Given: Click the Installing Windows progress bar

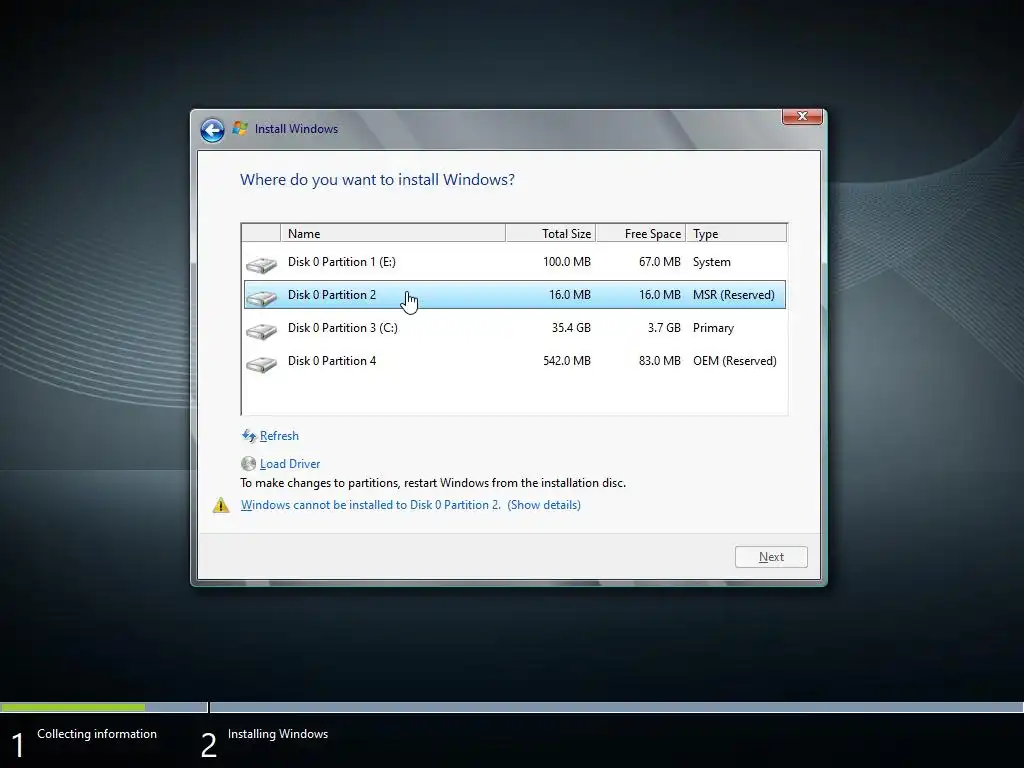Looking at the screenshot, I should tap(616, 707).
